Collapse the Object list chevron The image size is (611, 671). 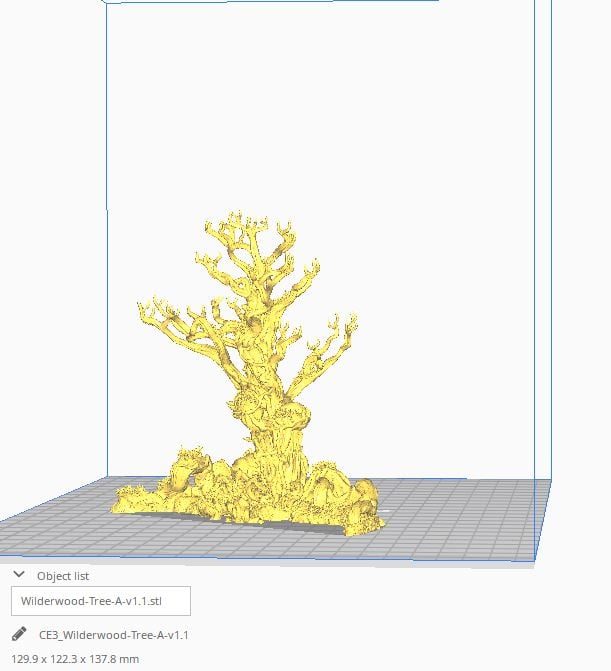pyautogui.click(x=19, y=574)
